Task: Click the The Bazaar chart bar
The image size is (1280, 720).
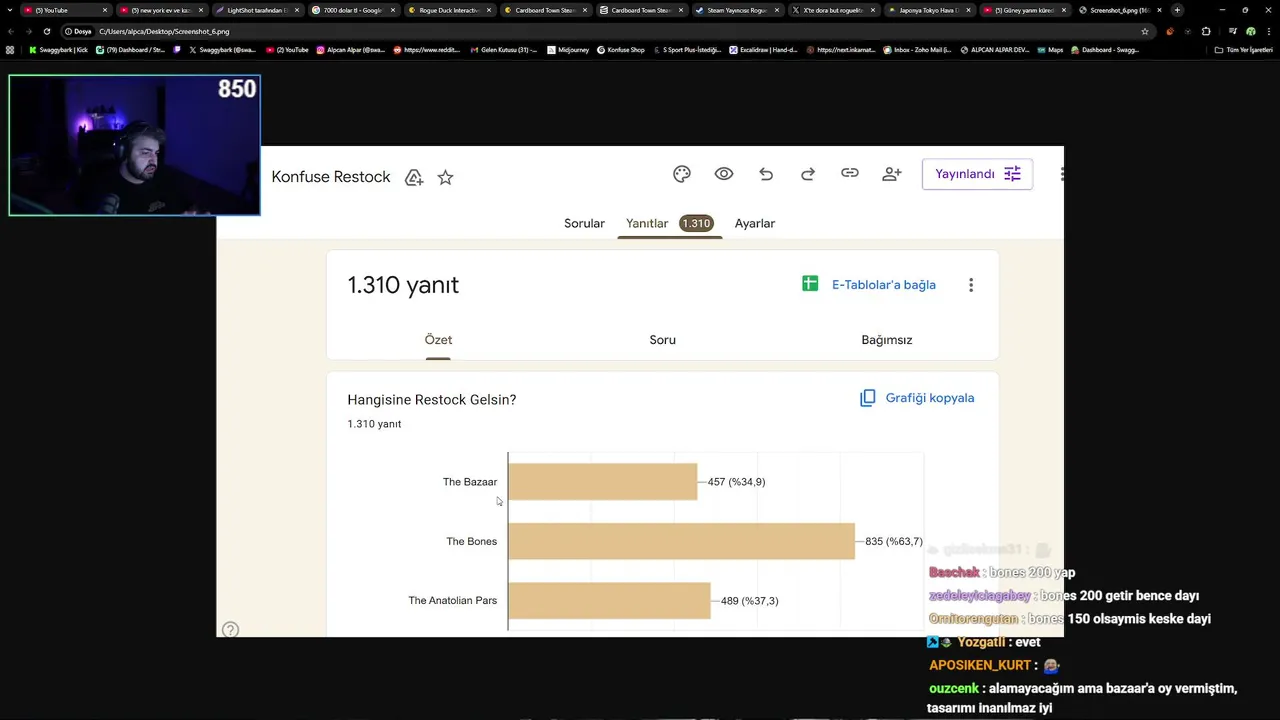Action: pos(602,482)
